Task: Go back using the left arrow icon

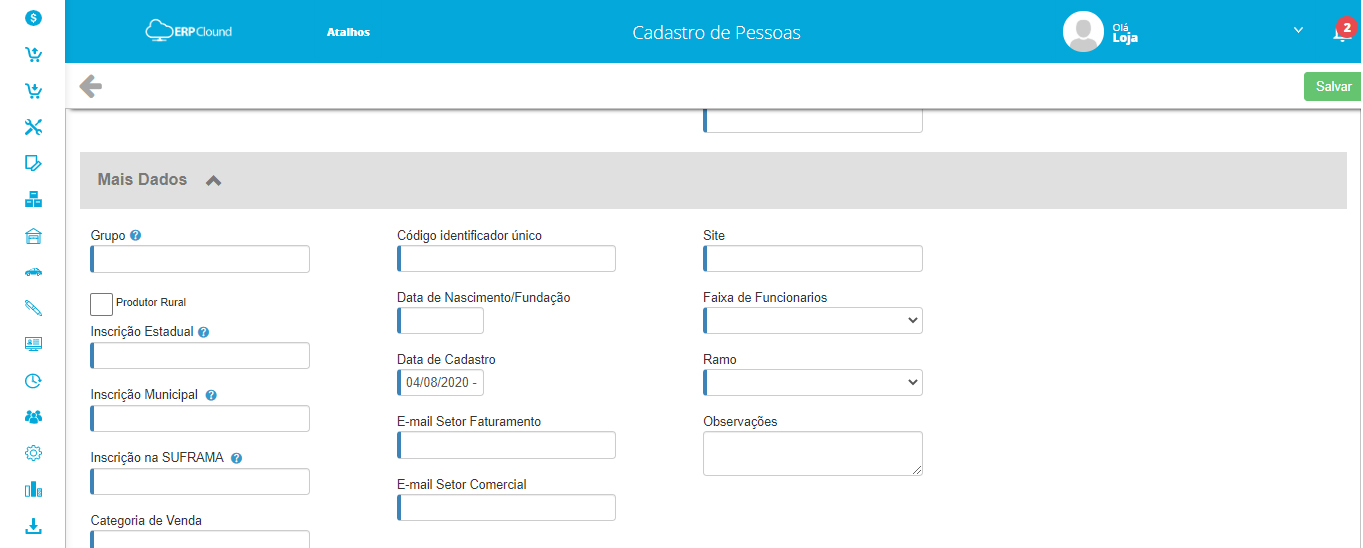Action: pos(91,86)
